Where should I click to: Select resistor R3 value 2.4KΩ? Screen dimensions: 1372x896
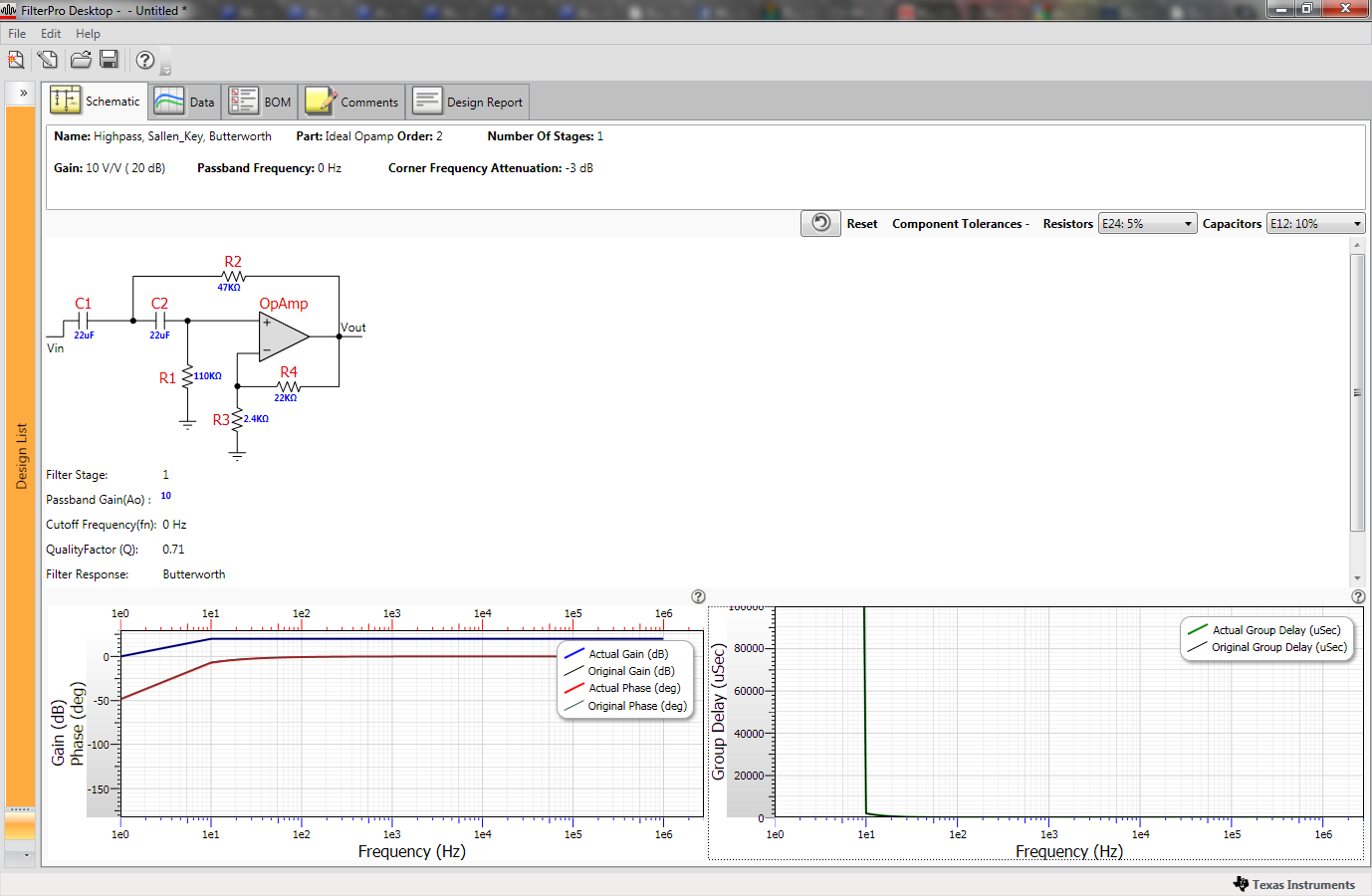(256, 419)
